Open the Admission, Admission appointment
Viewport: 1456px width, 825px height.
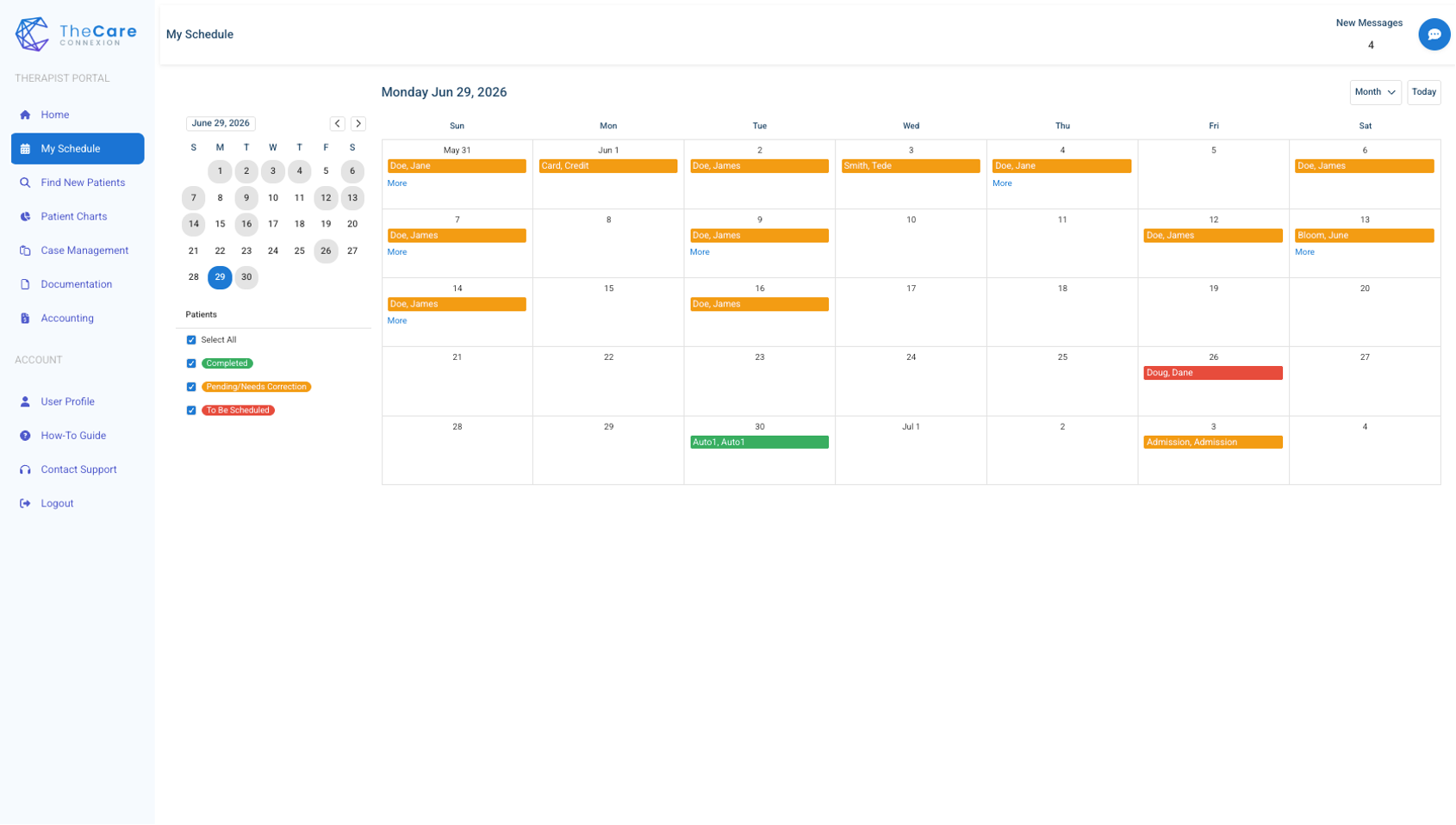click(1212, 443)
